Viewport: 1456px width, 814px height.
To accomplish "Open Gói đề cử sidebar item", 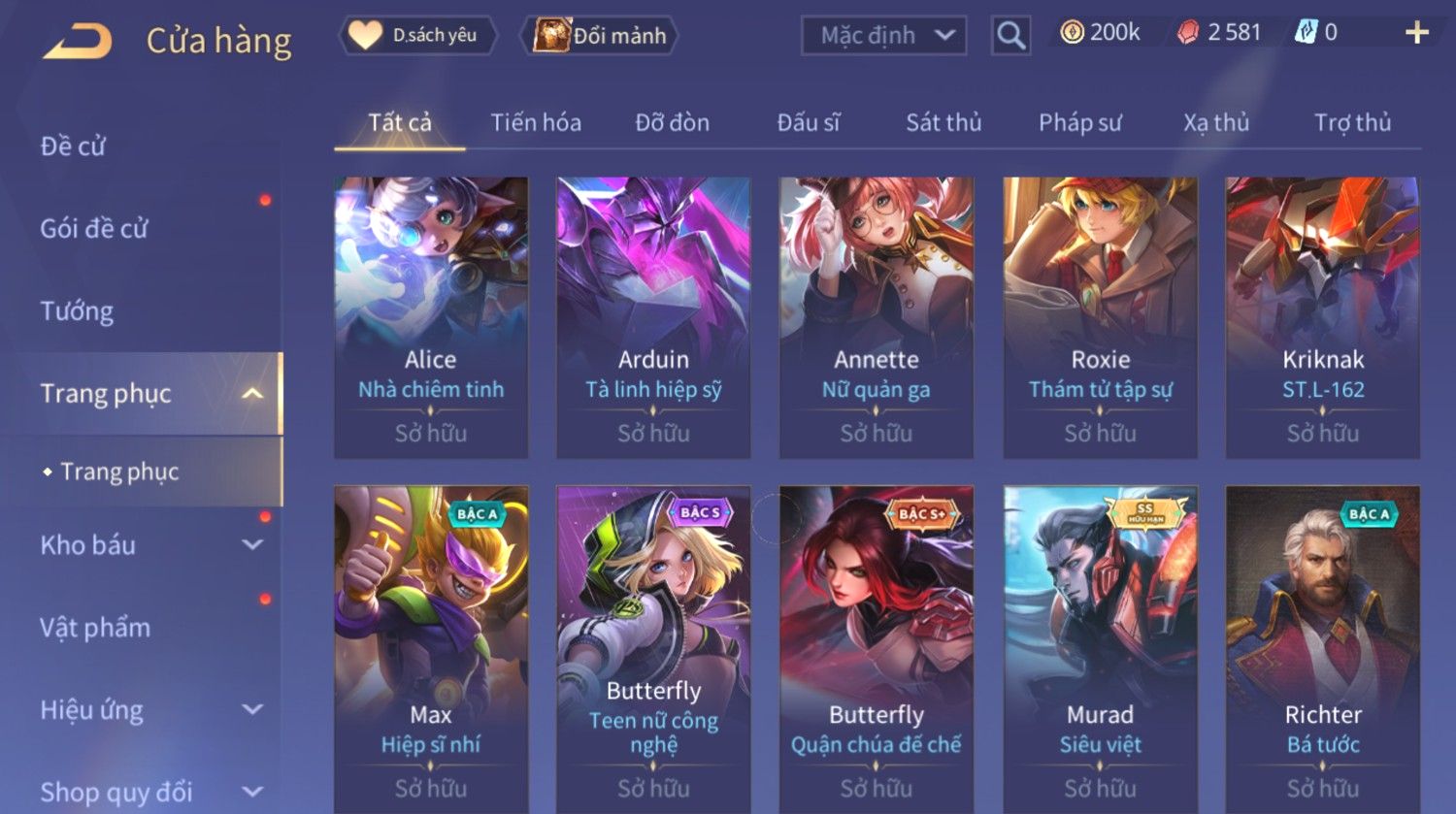I will click(x=94, y=229).
